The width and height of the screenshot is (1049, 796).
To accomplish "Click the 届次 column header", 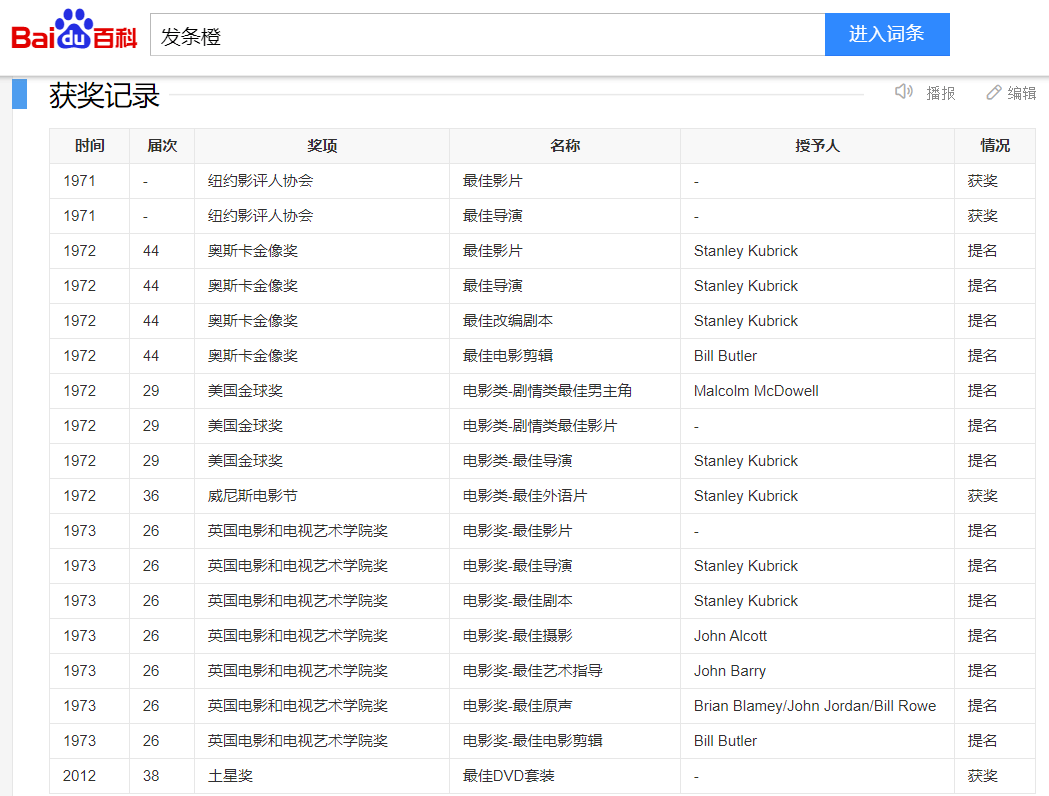I will 162,146.
